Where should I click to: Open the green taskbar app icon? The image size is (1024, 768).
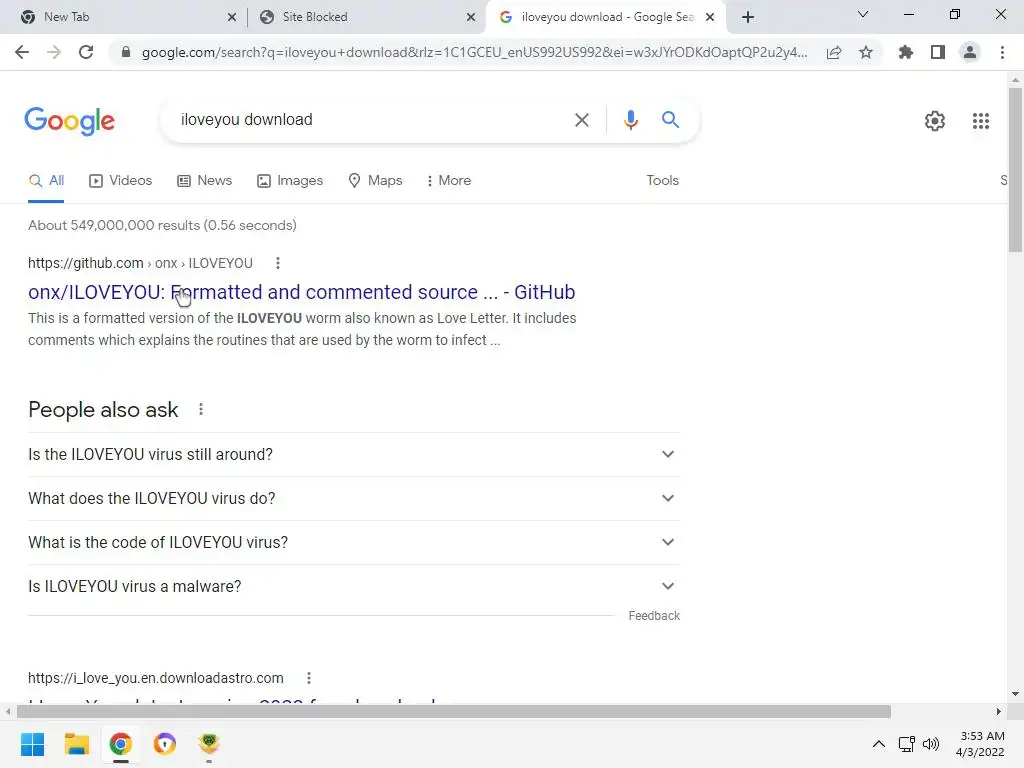pos(209,744)
